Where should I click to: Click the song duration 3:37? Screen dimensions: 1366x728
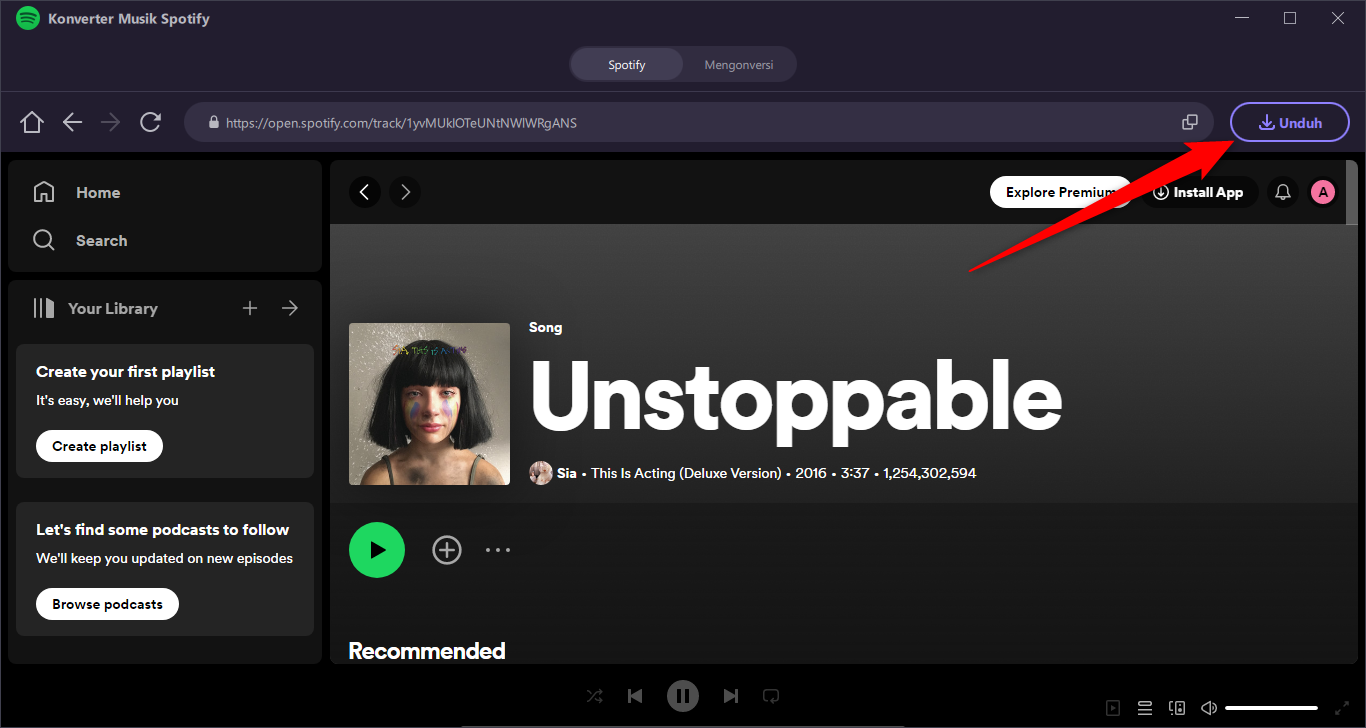pyautogui.click(x=855, y=473)
